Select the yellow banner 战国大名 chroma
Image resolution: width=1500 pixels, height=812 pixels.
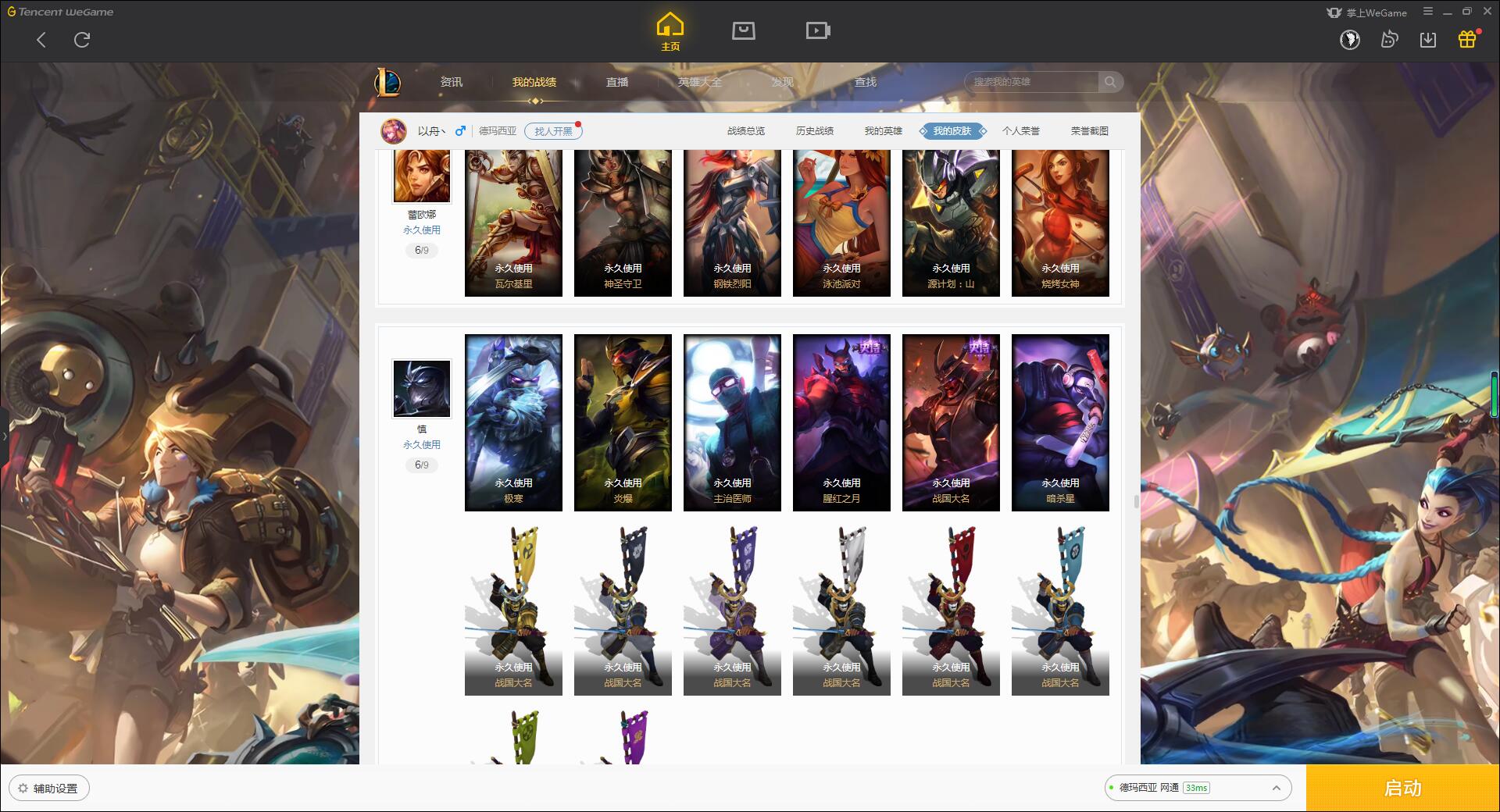tap(513, 610)
